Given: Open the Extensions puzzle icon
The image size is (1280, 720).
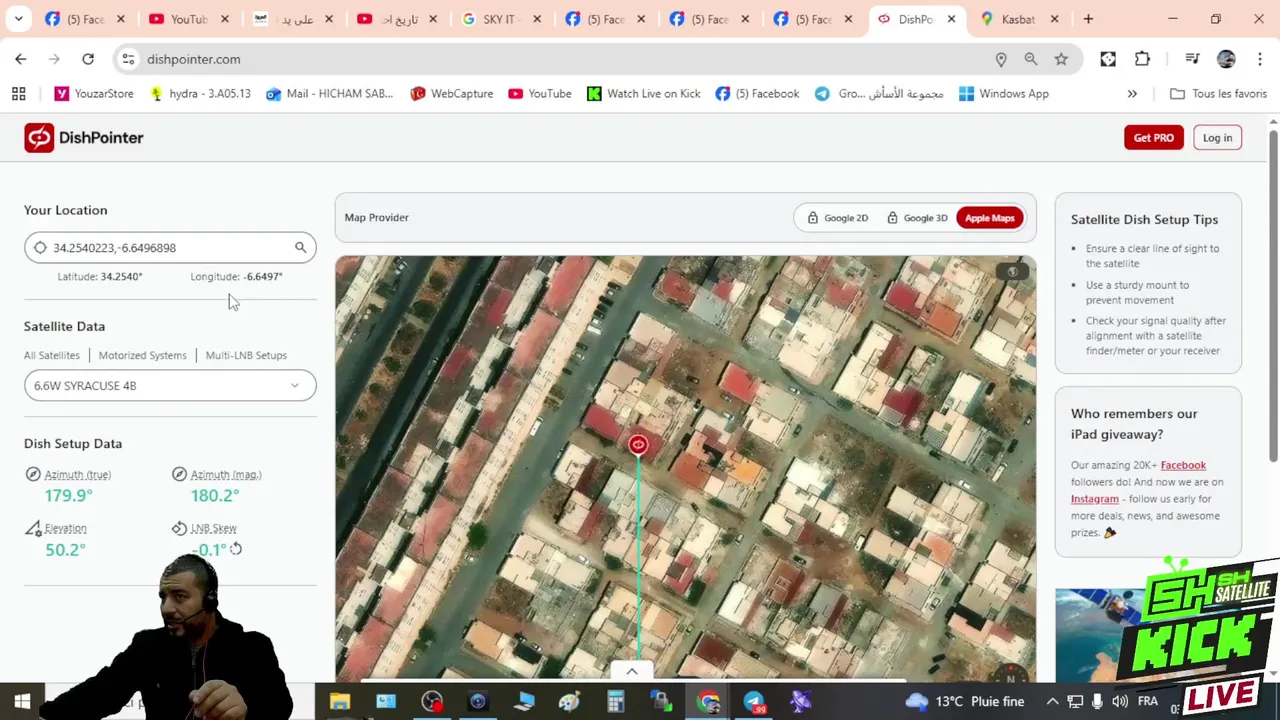Looking at the screenshot, I should click(1142, 59).
